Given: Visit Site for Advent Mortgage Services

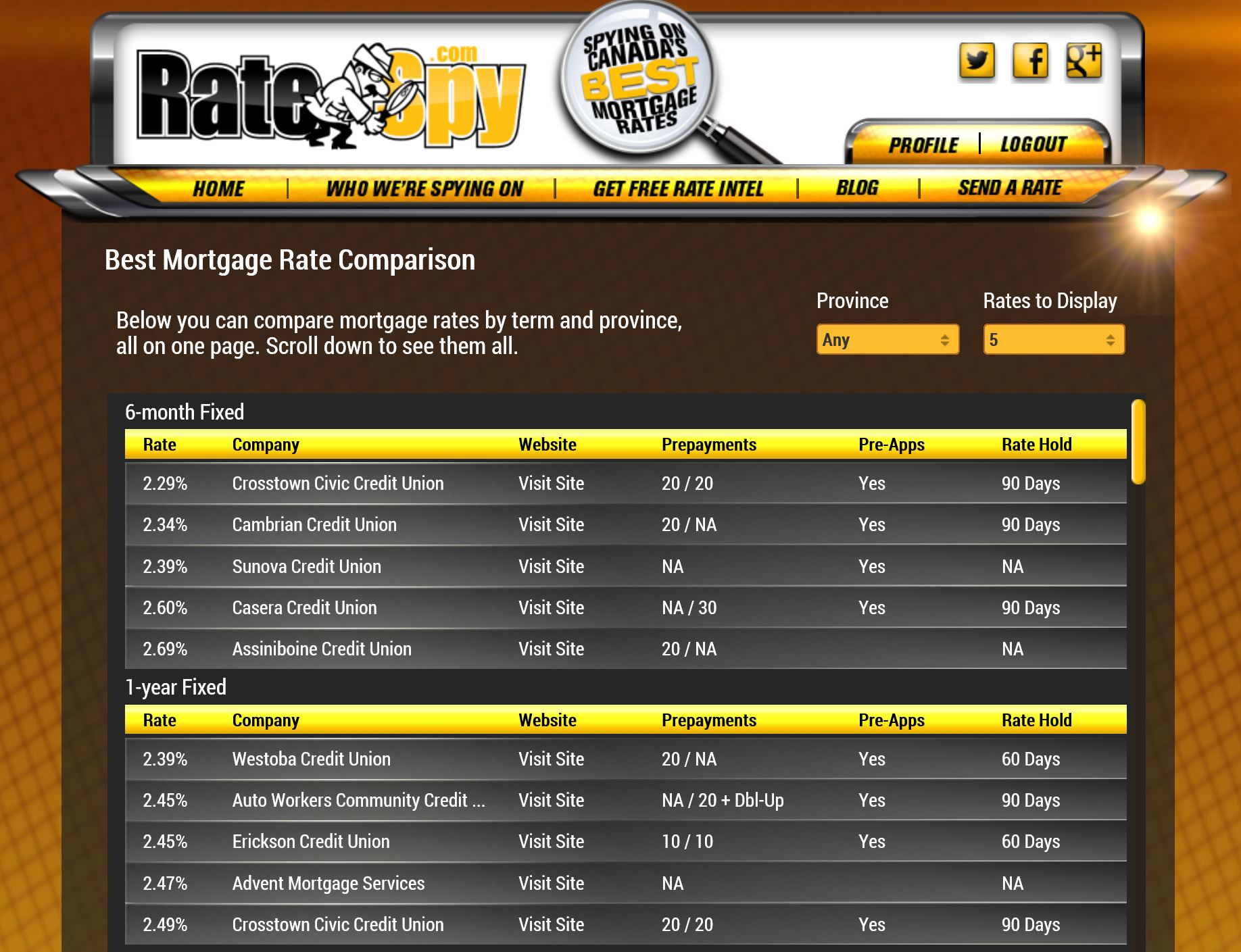Looking at the screenshot, I should [x=551, y=883].
